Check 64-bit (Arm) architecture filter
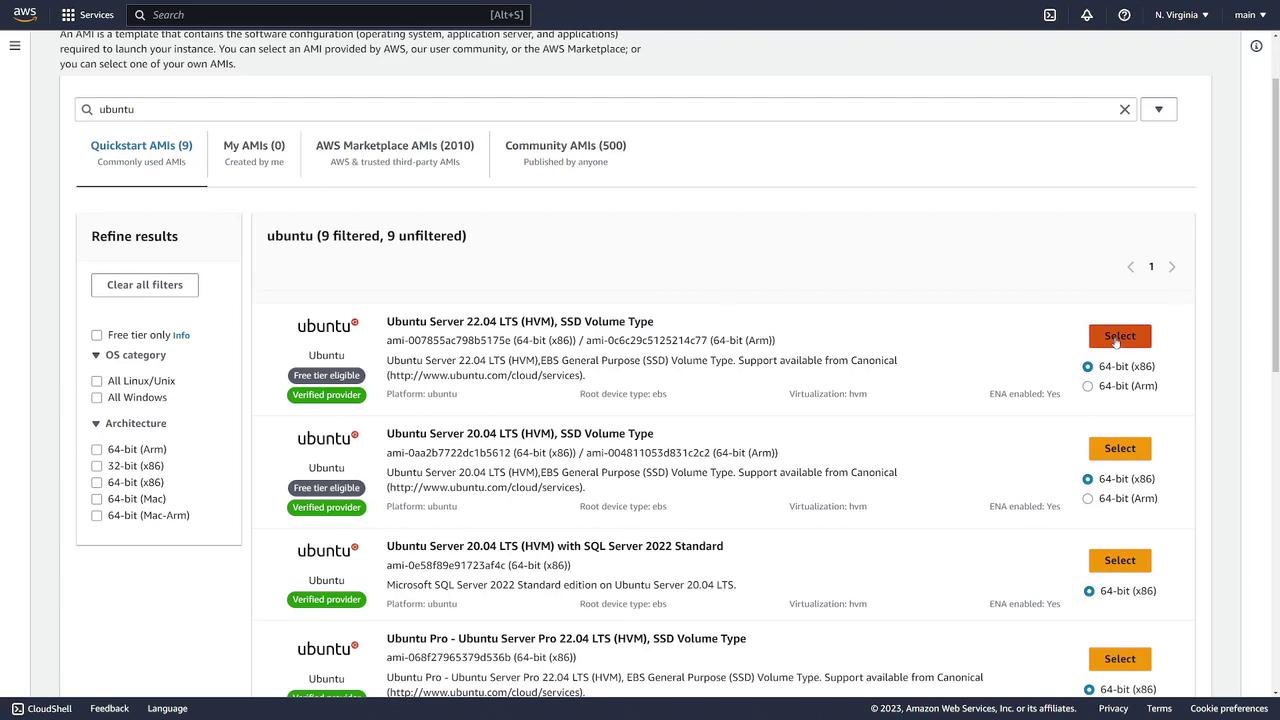The width and height of the screenshot is (1280, 720). (x=97, y=449)
